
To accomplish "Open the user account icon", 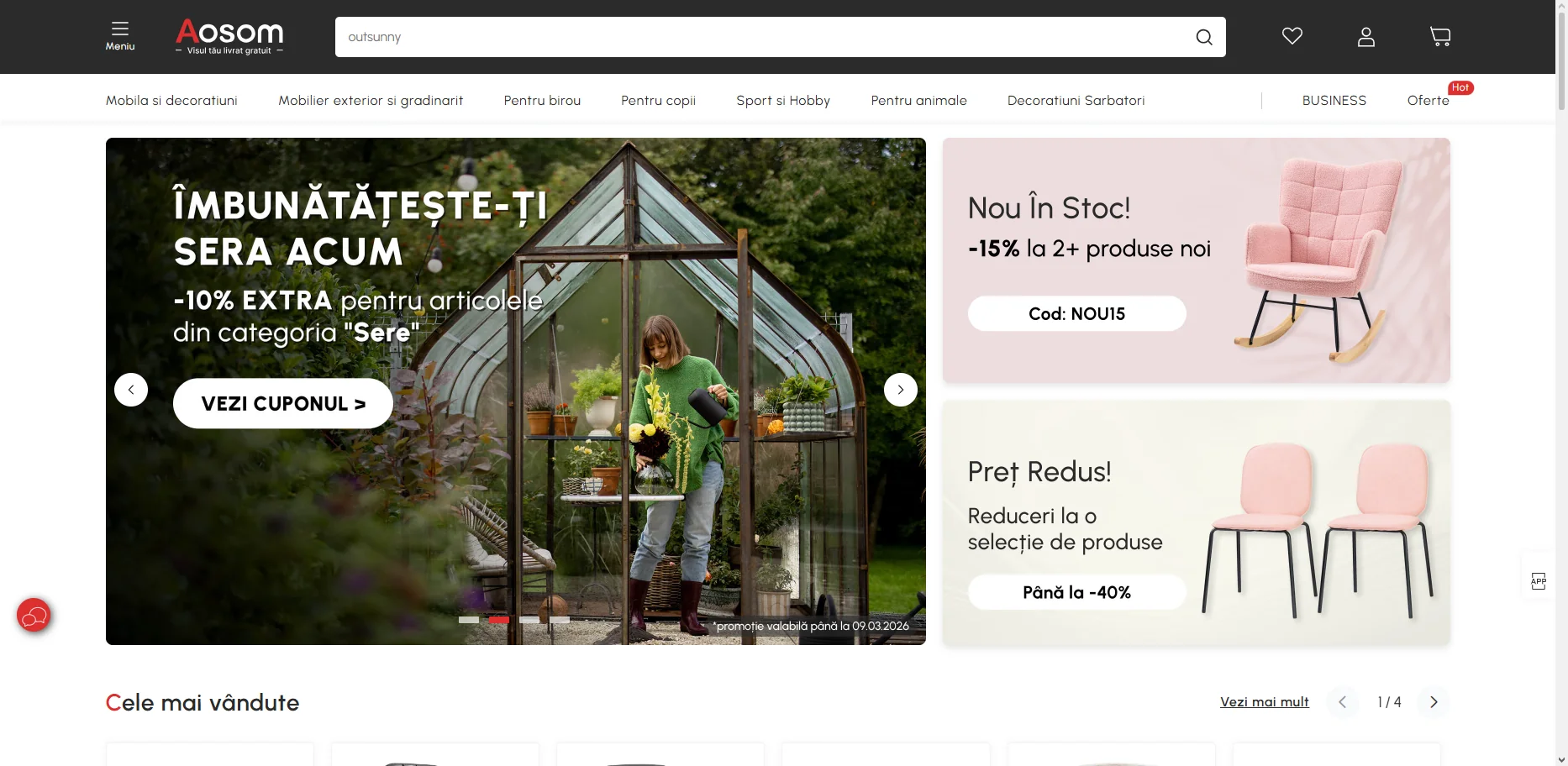I will (x=1365, y=36).
